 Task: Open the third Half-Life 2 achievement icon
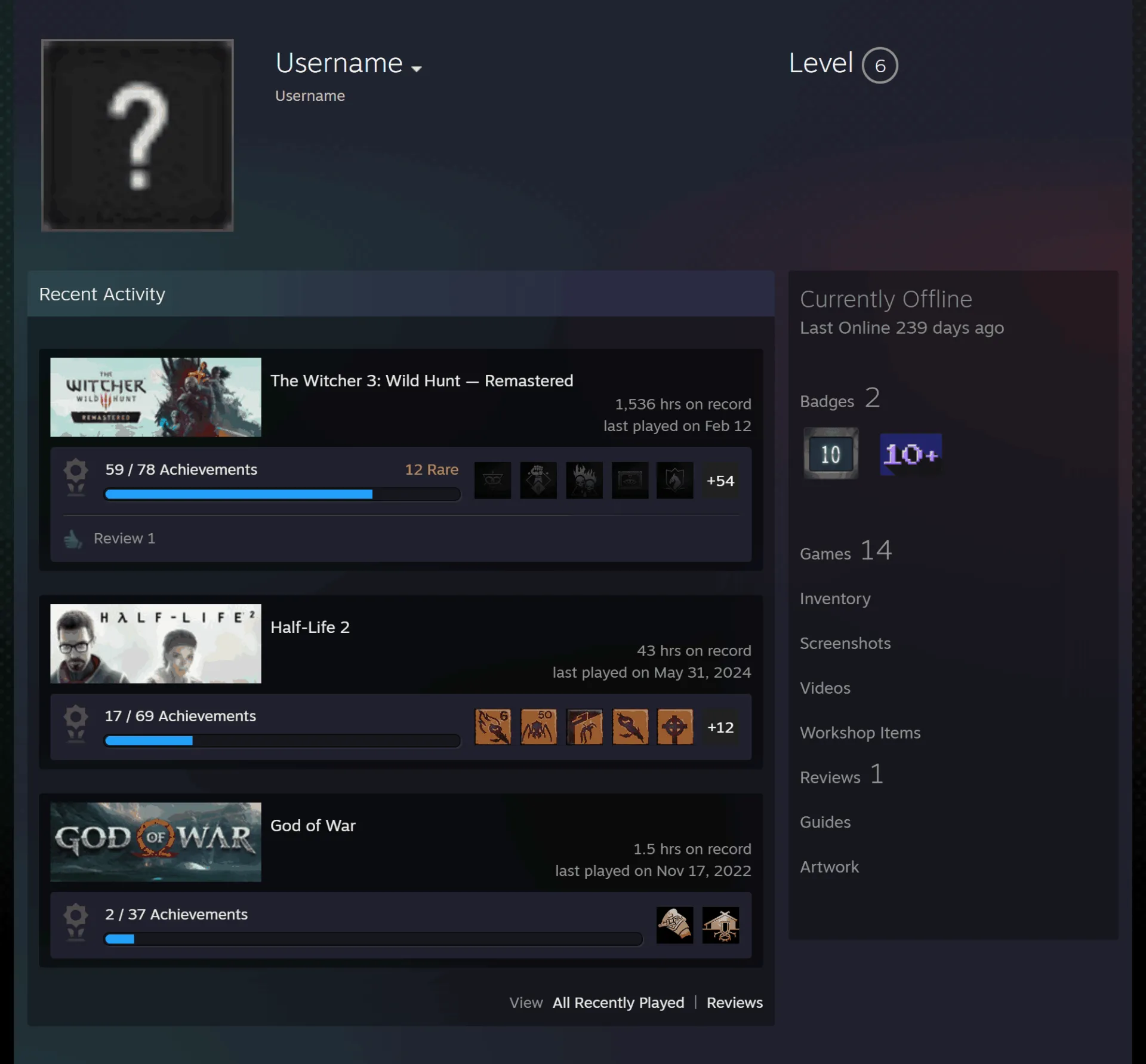point(584,727)
